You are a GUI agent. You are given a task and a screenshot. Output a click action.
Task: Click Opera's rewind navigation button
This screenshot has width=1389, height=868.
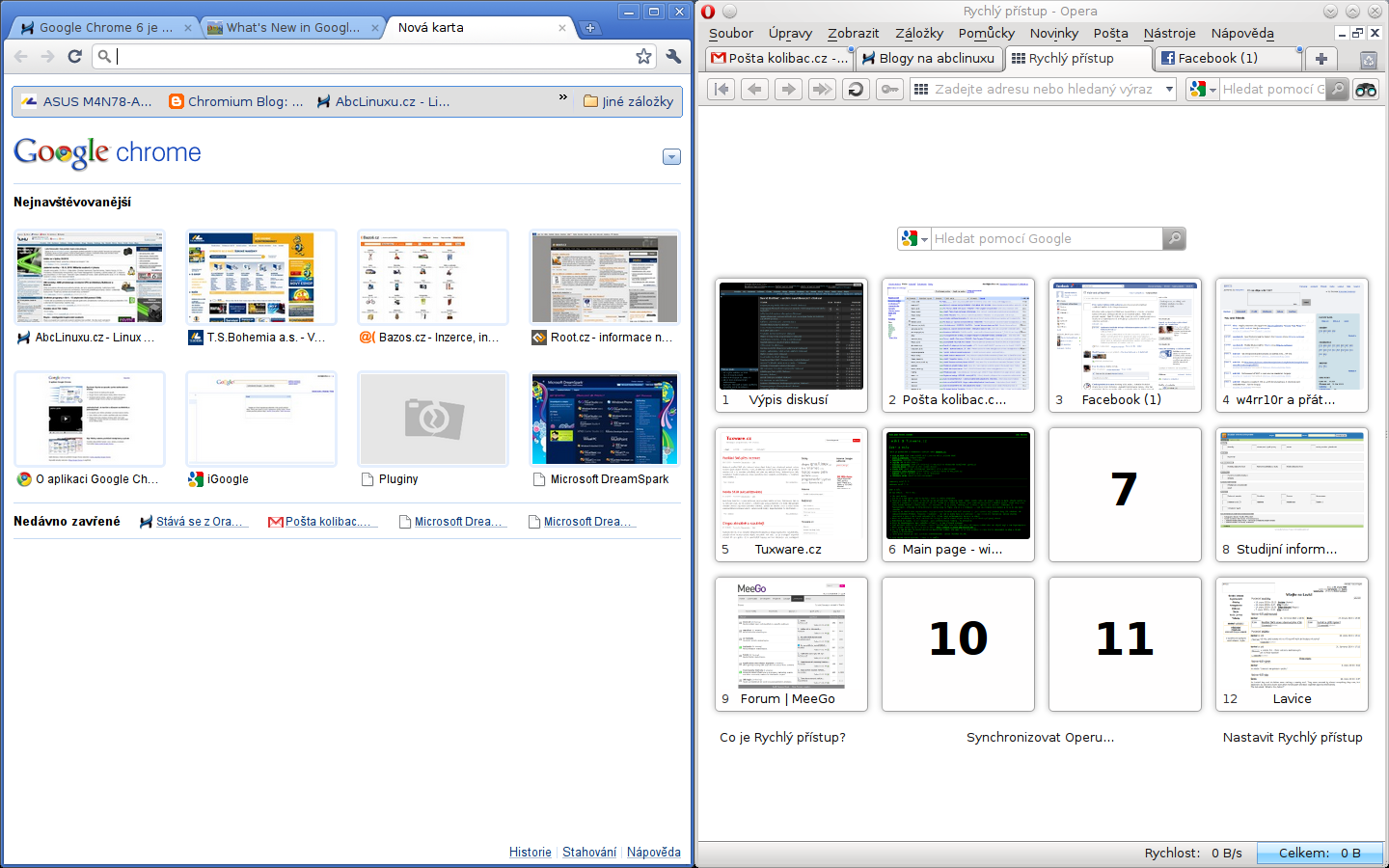721,90
